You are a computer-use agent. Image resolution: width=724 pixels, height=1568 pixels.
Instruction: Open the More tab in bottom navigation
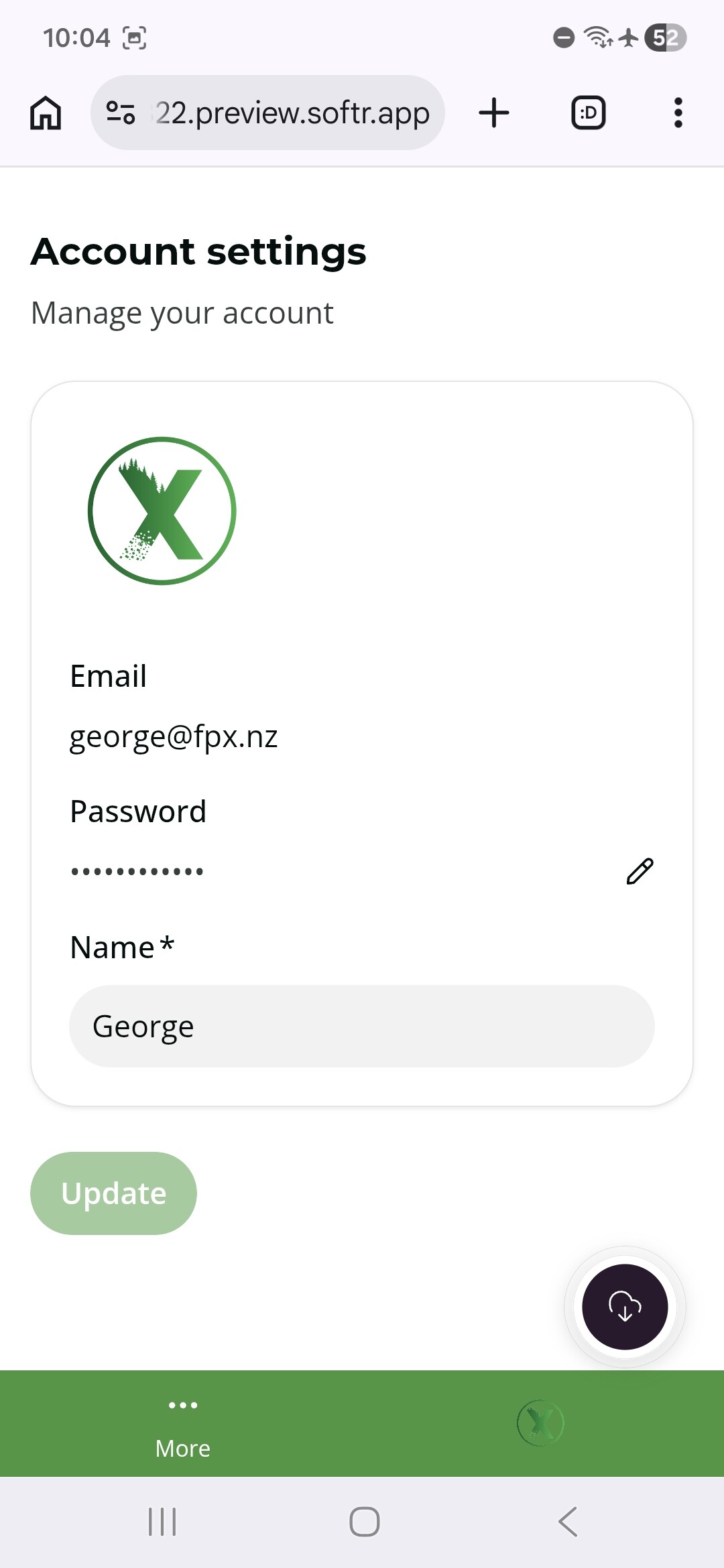182,1425
